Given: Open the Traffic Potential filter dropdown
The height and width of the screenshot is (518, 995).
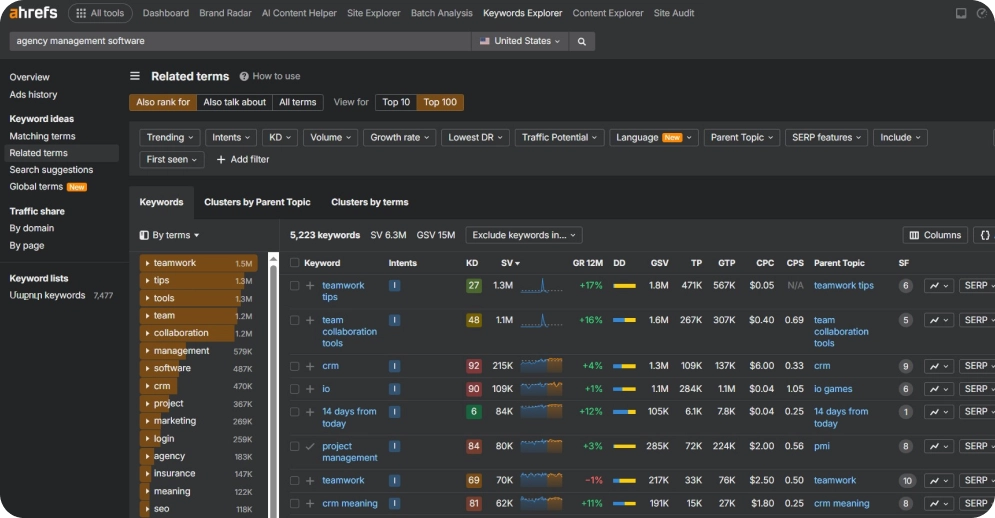Looking at the screenshot, I should [x=559, y=137].
